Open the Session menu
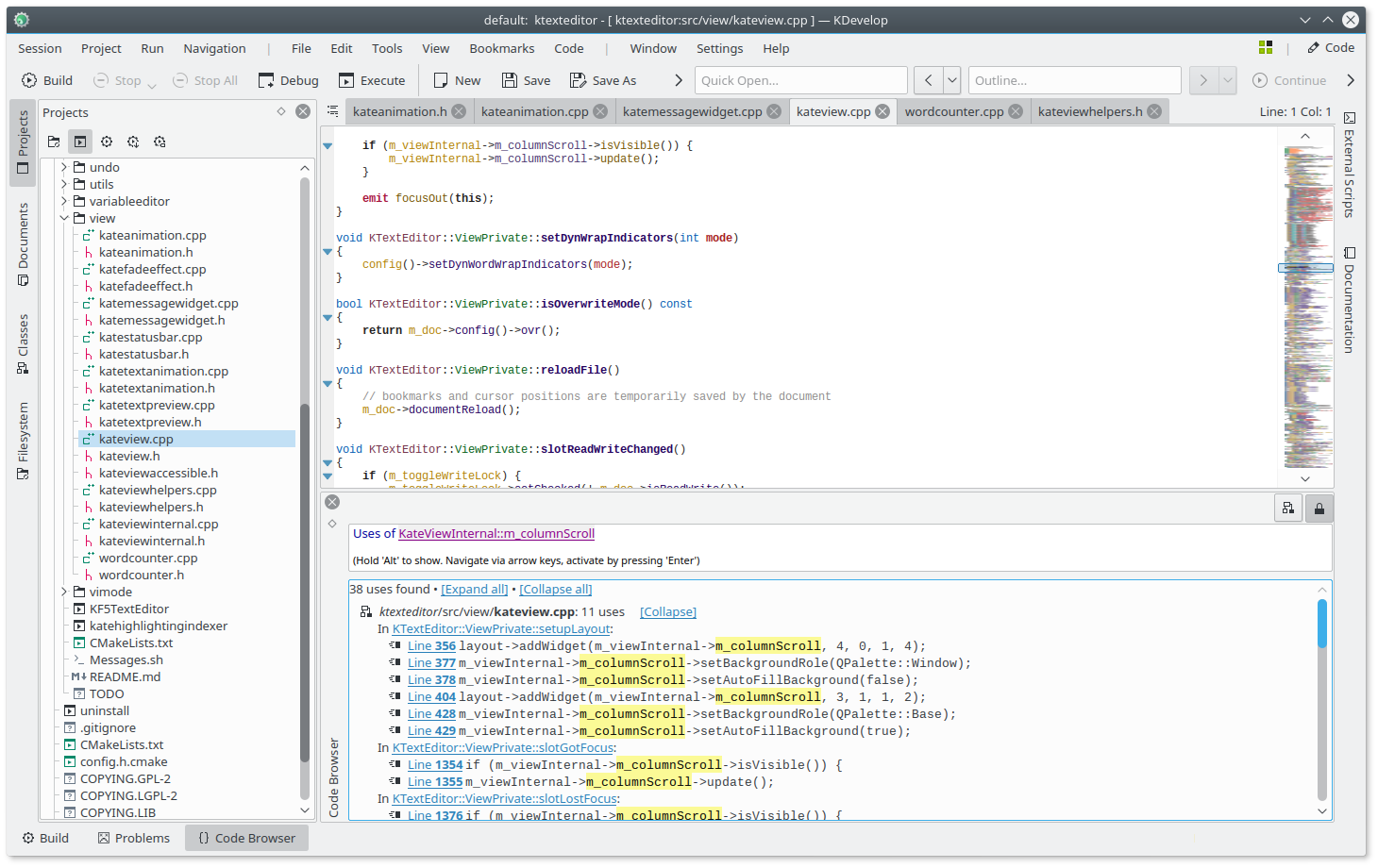 coord(40,48)
